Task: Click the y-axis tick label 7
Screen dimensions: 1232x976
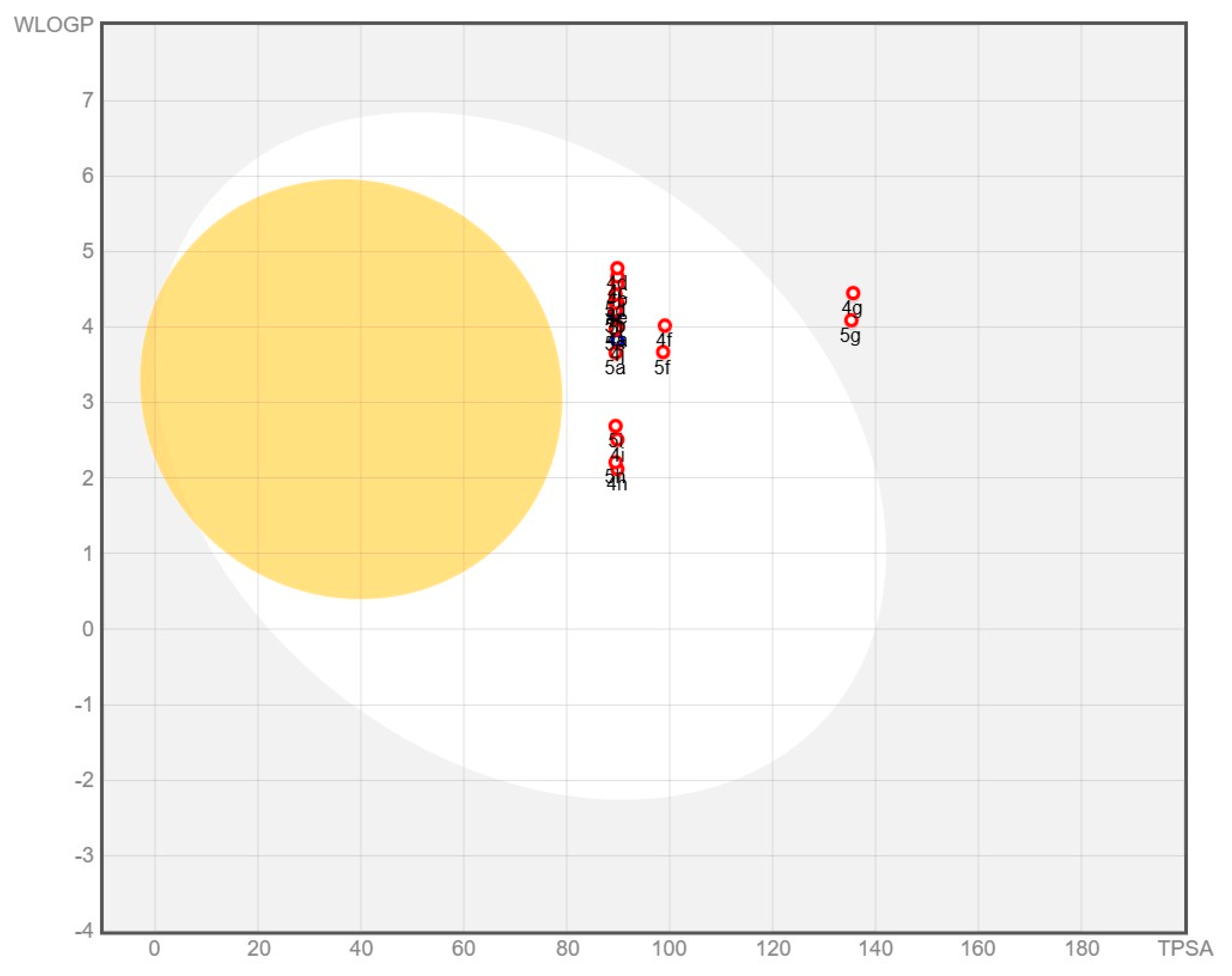Action: (x=87, y=101)
